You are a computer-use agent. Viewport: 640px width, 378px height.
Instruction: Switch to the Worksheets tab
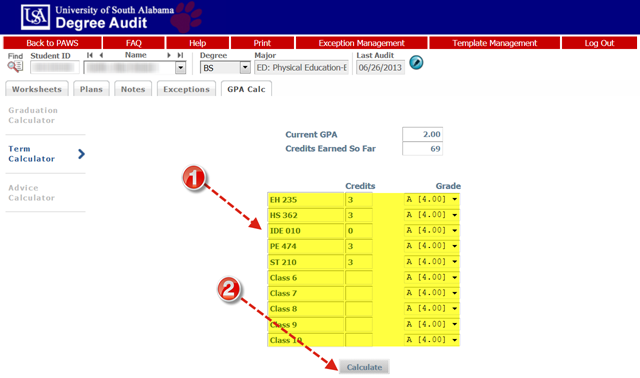point(37,89)
